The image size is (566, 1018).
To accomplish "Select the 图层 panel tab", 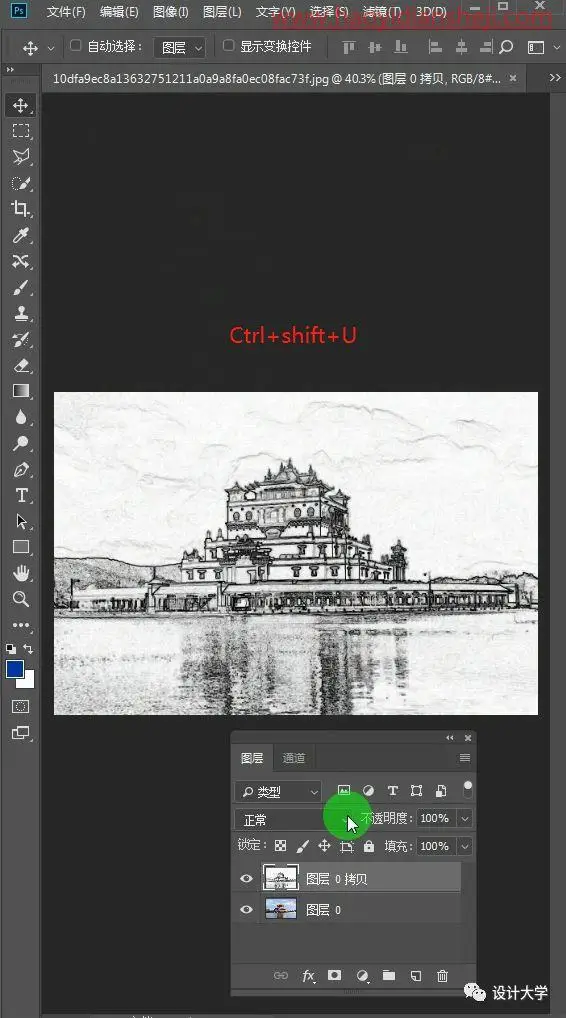I will click(x=252, y=758).
